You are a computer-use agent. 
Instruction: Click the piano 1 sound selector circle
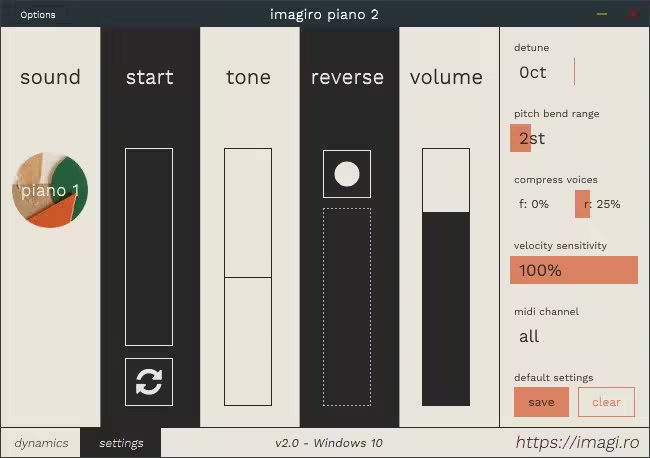(x=50, y=190)
